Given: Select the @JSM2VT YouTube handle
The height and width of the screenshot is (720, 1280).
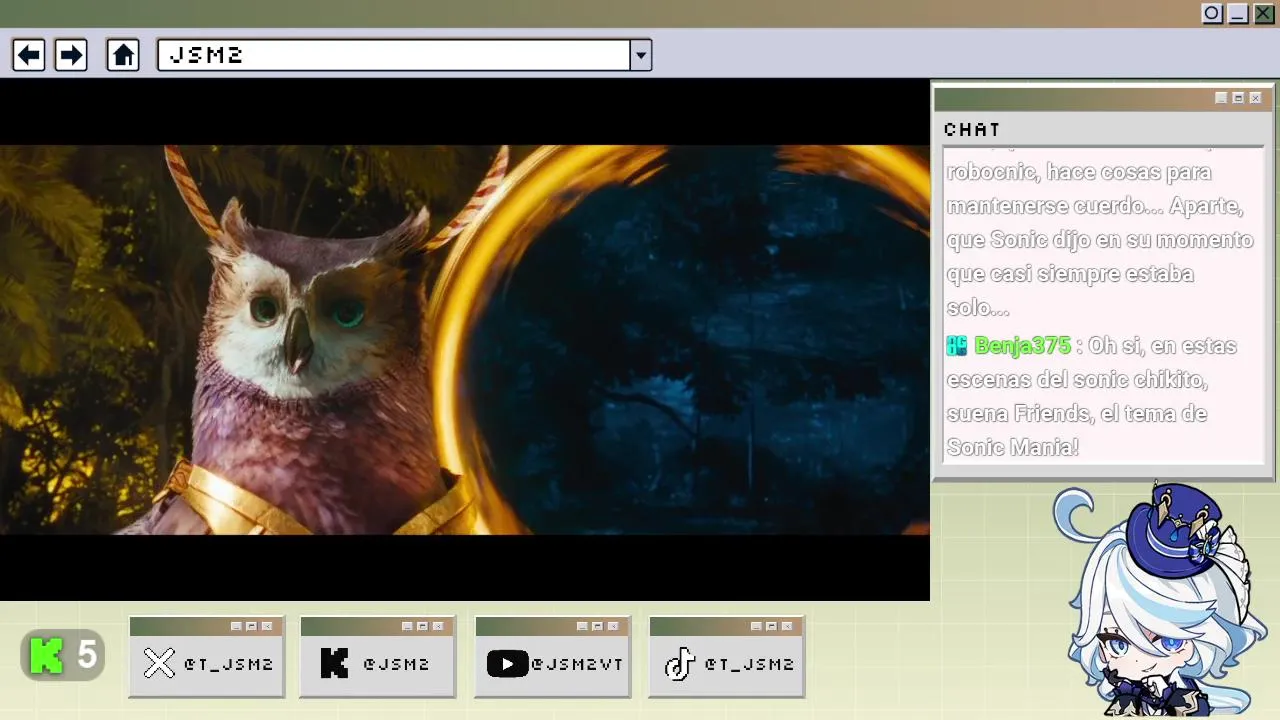Looking at the screenshot, I should [577, 664].
